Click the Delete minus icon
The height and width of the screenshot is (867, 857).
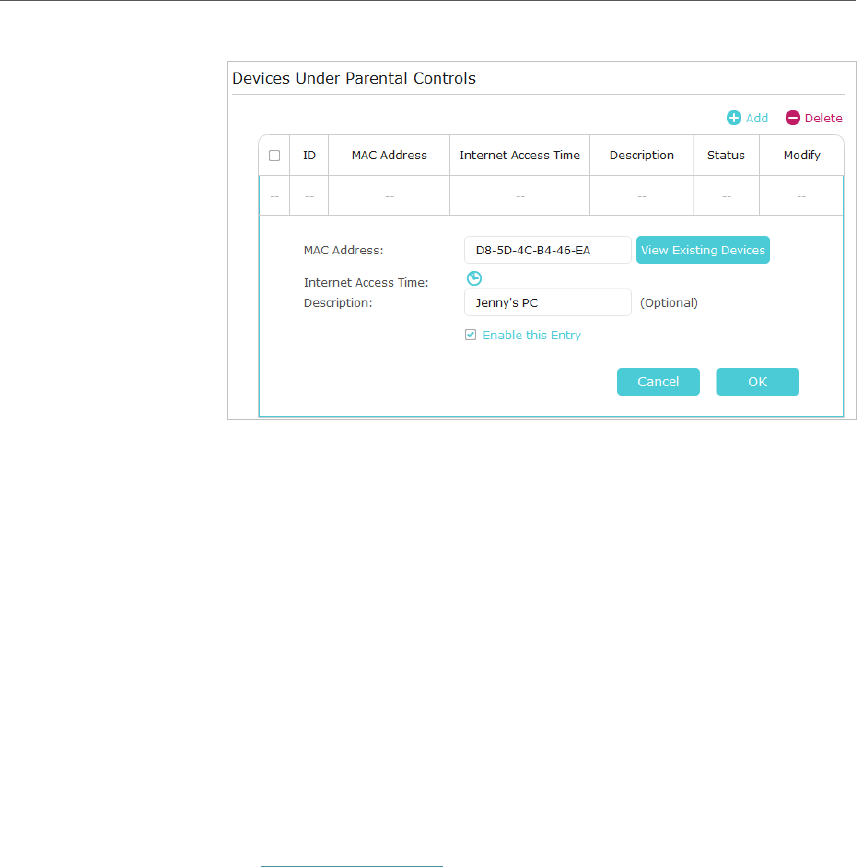[x=793, y=118]
